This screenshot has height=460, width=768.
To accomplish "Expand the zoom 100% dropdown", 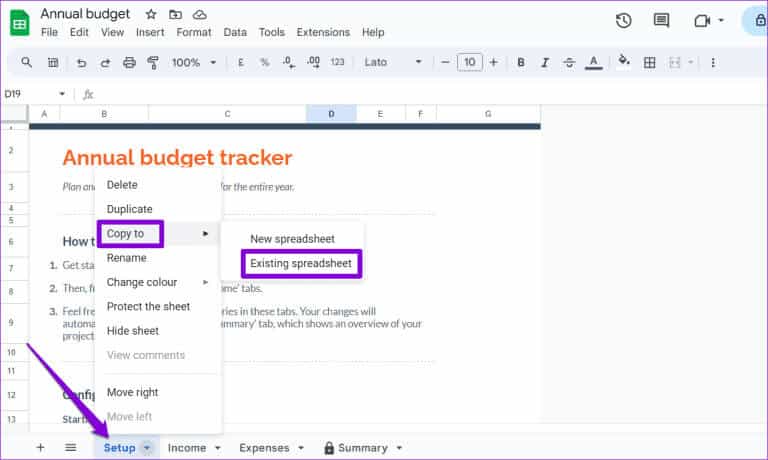I will point(213,63).
